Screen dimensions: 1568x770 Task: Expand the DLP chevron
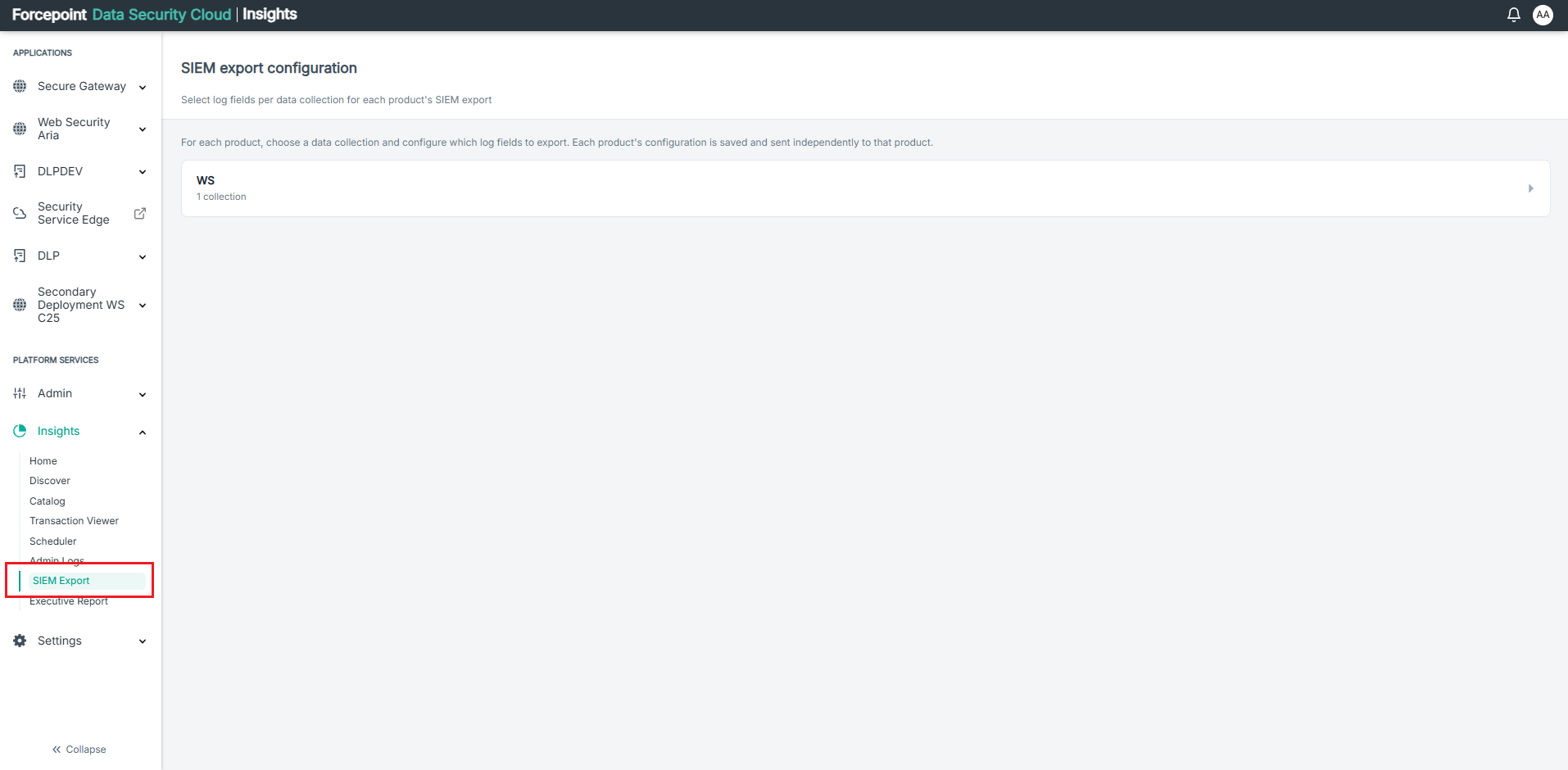coord(143,256)
